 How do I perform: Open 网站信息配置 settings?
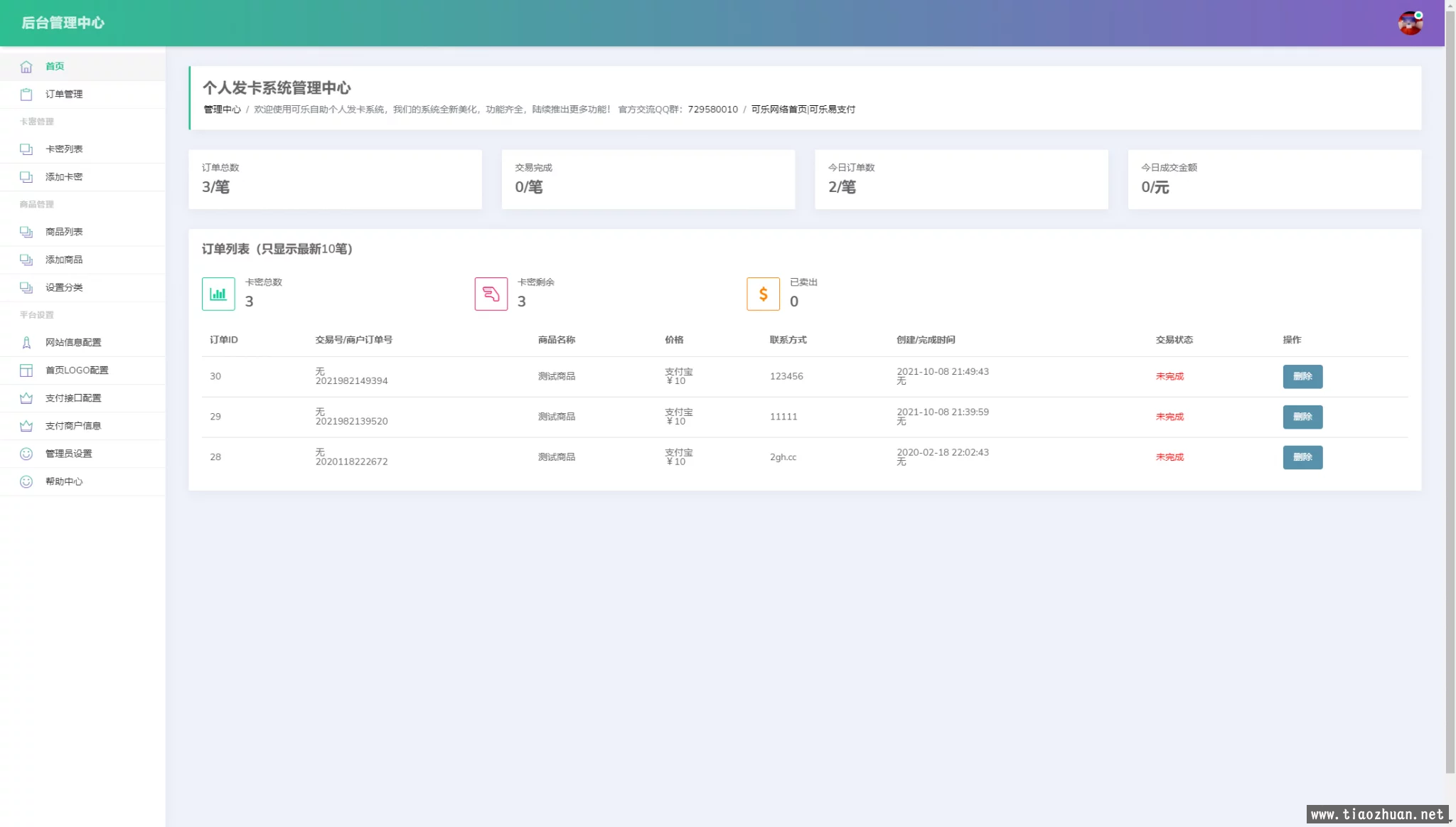(x=82, y=342)
